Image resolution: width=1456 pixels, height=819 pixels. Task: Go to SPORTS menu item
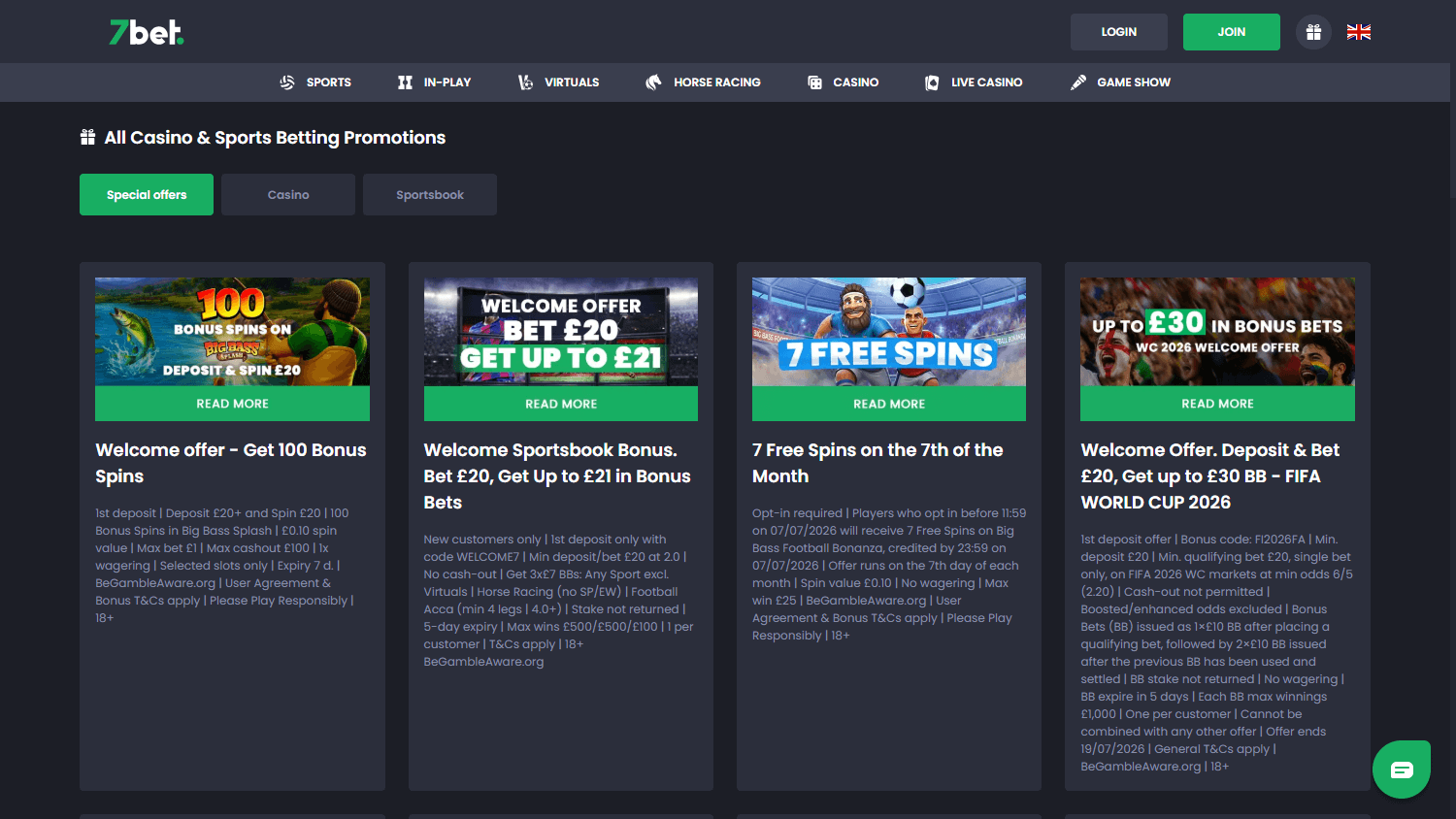tap(329, 82)
